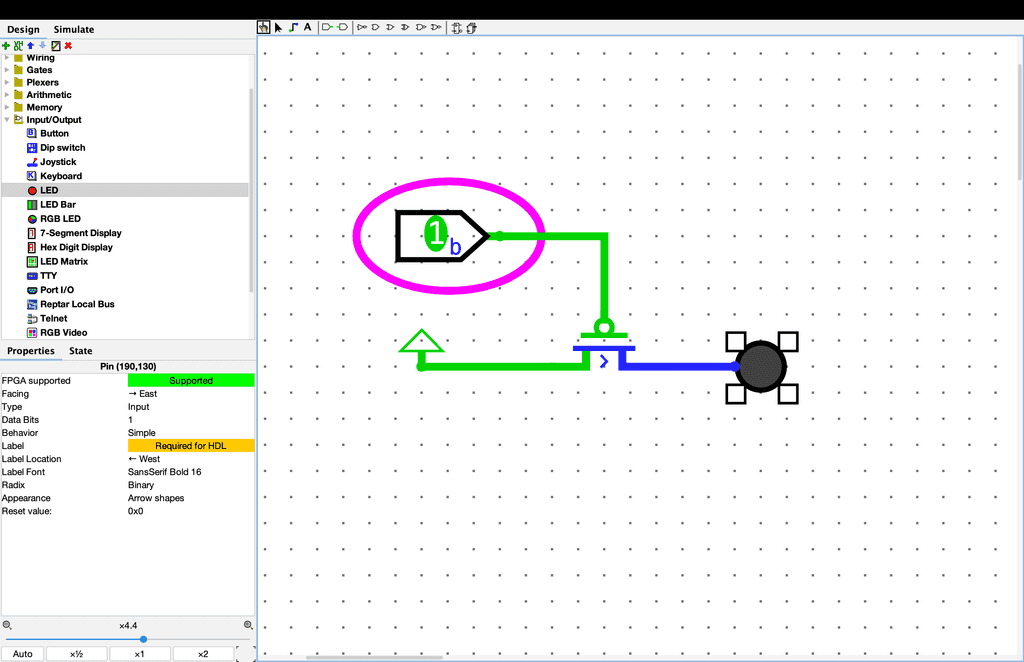Choose the Wiring tool in toolbar
Screen dimensions: 1024x662
293,27
